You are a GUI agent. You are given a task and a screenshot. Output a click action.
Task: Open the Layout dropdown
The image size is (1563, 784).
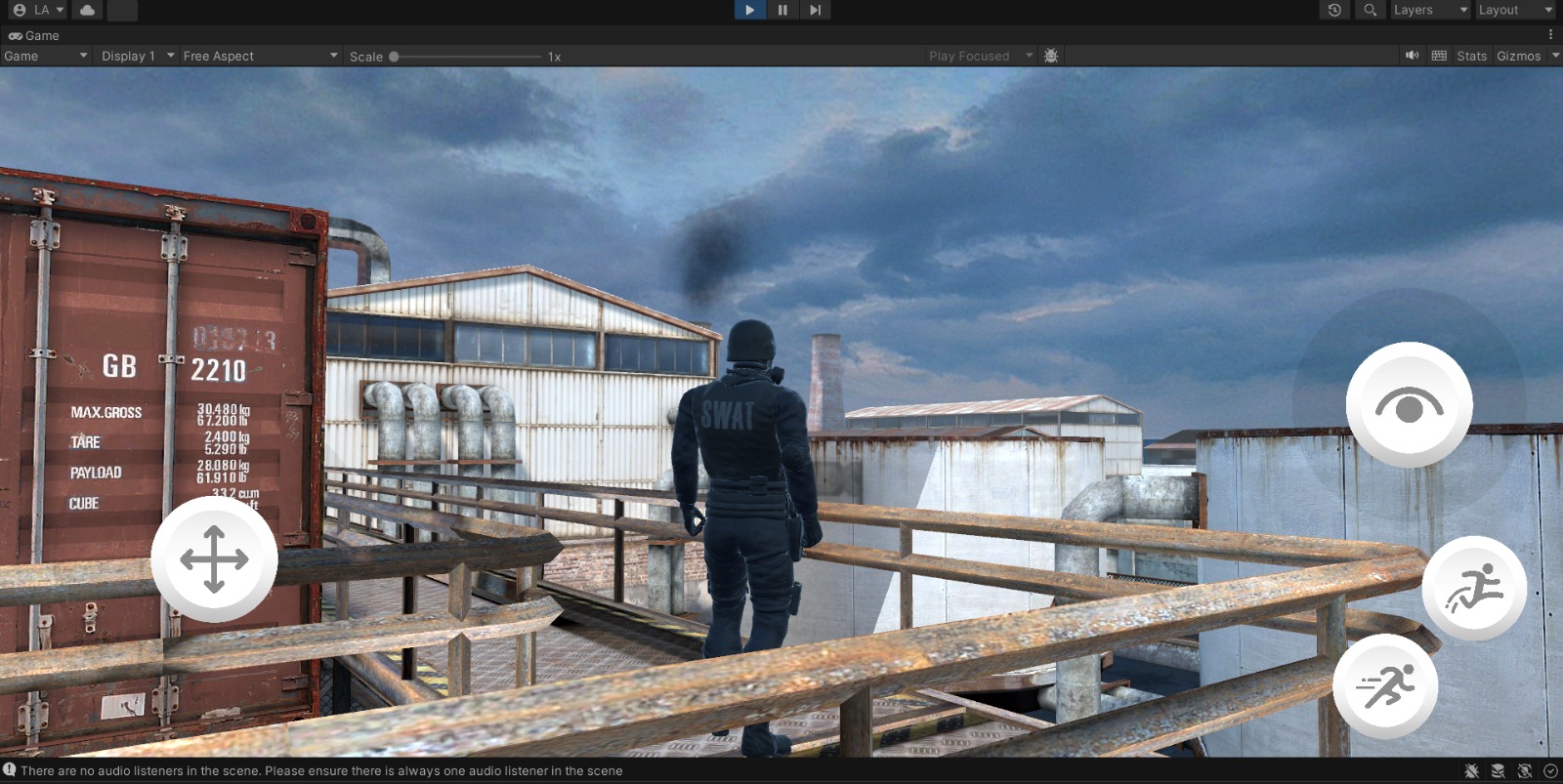(x=1515, y=10)
